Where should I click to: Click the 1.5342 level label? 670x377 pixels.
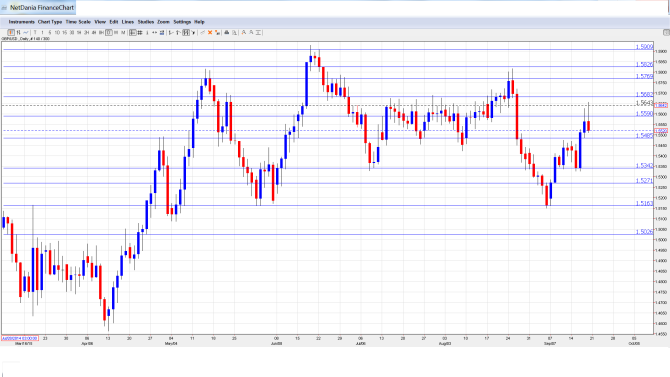[x=644, y=165]
